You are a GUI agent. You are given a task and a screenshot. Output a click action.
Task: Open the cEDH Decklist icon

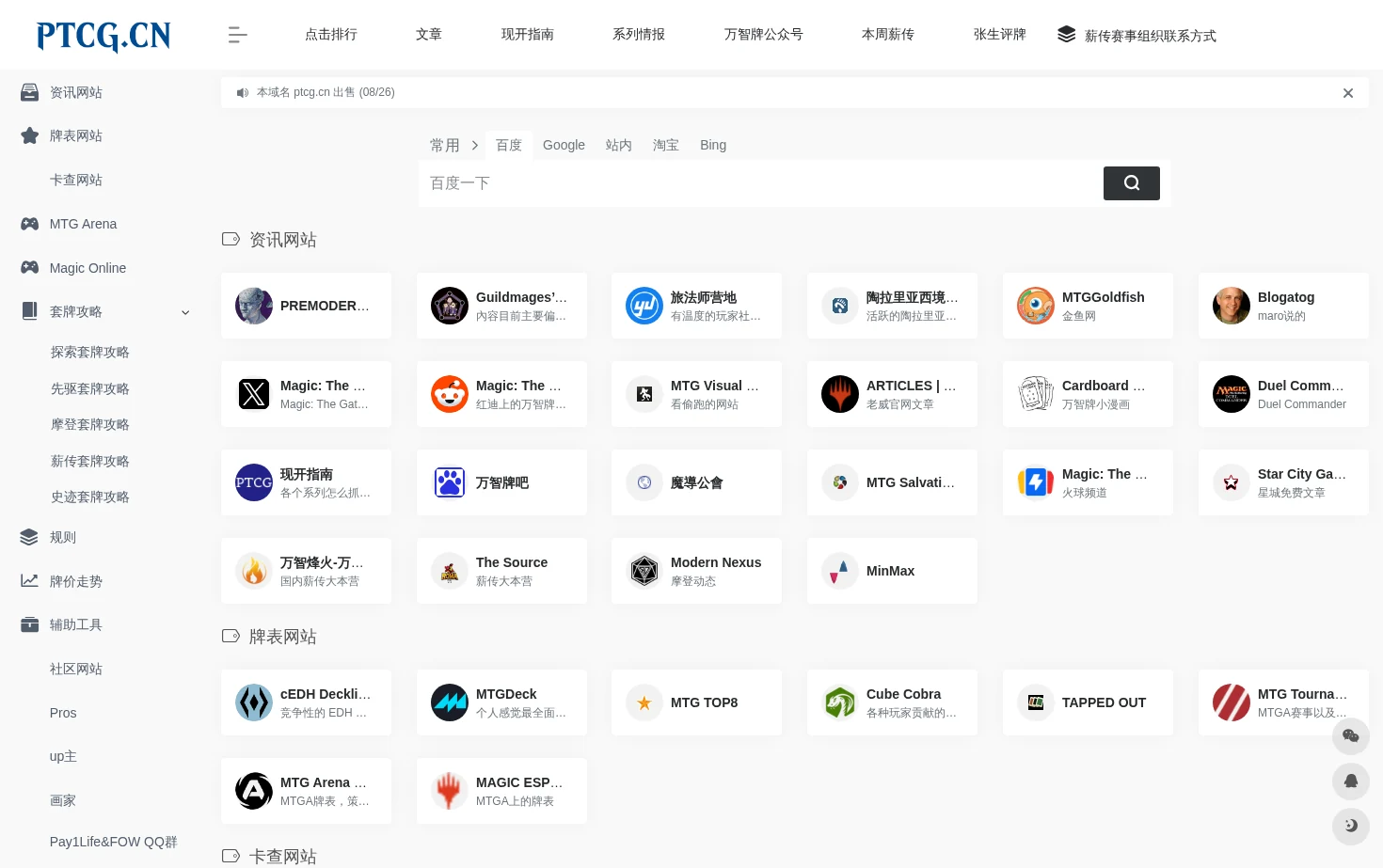tap(254, 702)
